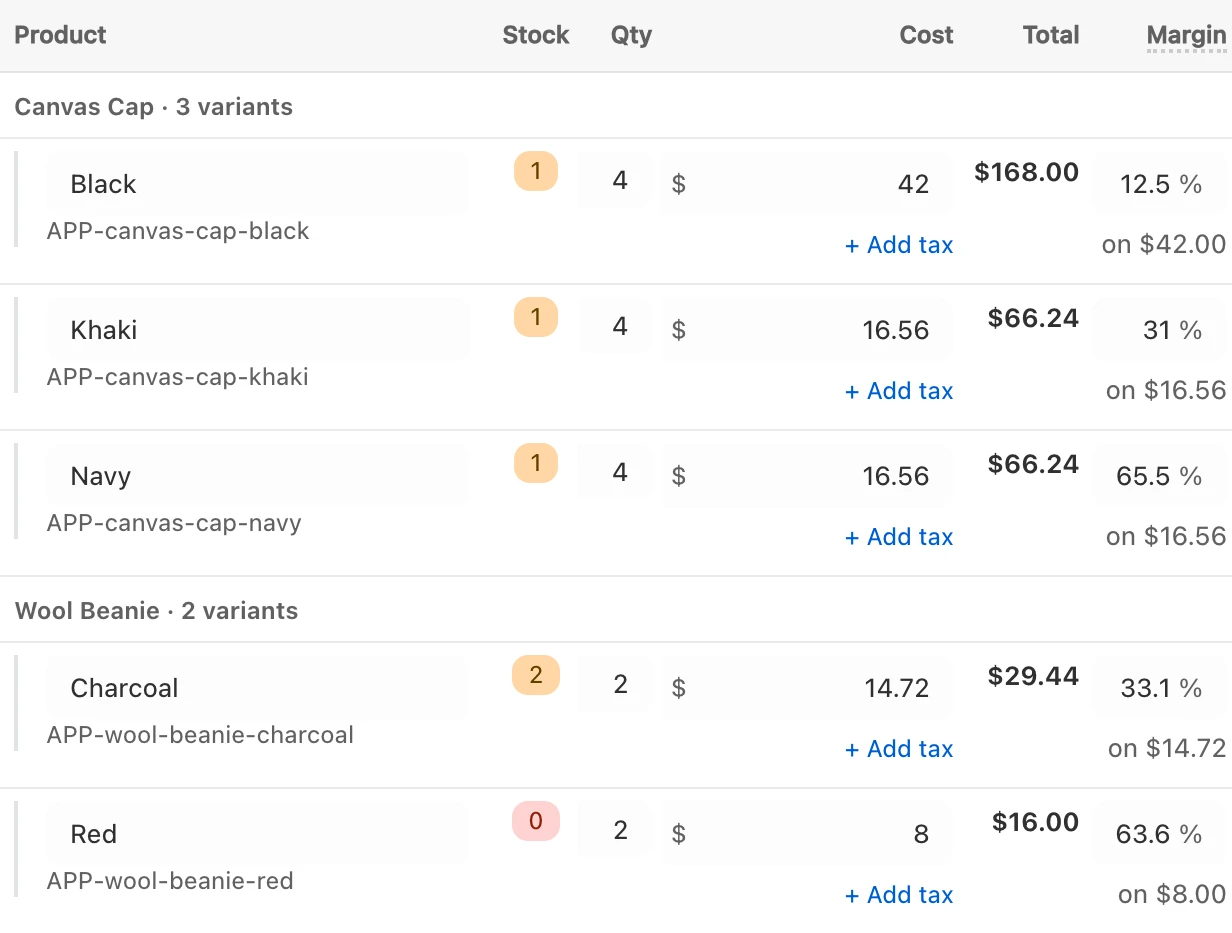Select the SKU APP-canvas-cap-navy
The height and width of the screenshot is (933, 1232).
[174, 523]
